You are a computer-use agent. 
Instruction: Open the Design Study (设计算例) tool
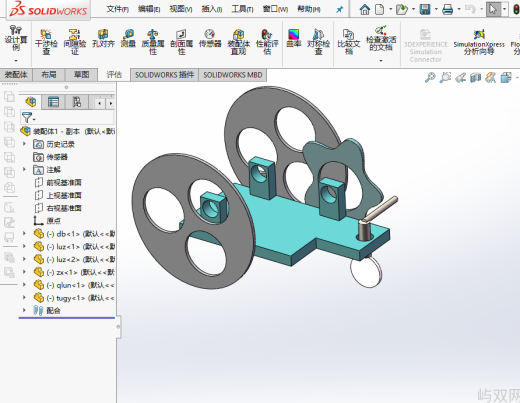click(x=16, y=38)
